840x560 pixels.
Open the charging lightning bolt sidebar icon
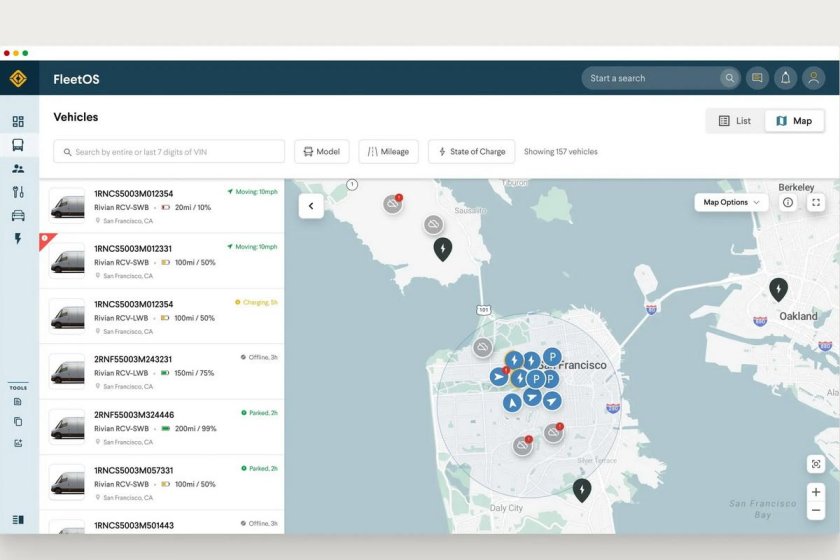click(18, 239)
